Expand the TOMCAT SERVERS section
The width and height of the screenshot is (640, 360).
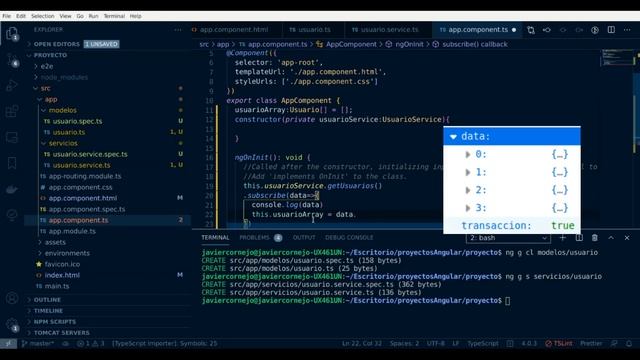(108, 333)
